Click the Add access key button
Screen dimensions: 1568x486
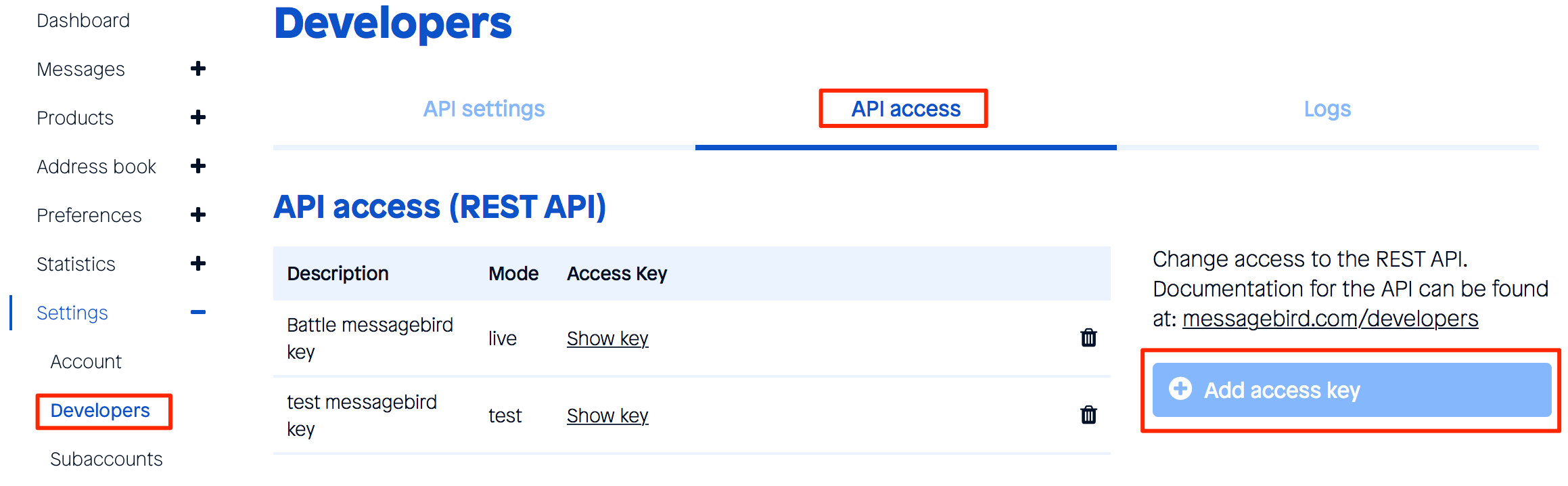[1351, 390]
